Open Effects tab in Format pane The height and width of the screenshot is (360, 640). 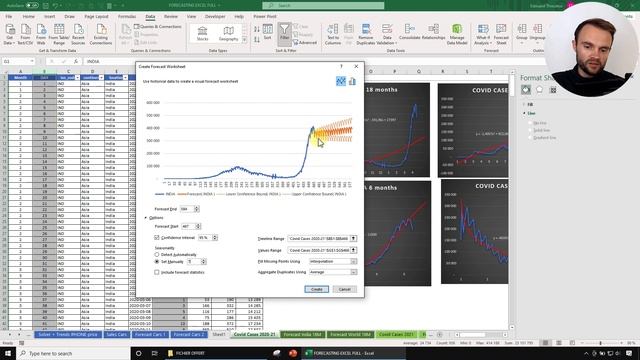539,89
